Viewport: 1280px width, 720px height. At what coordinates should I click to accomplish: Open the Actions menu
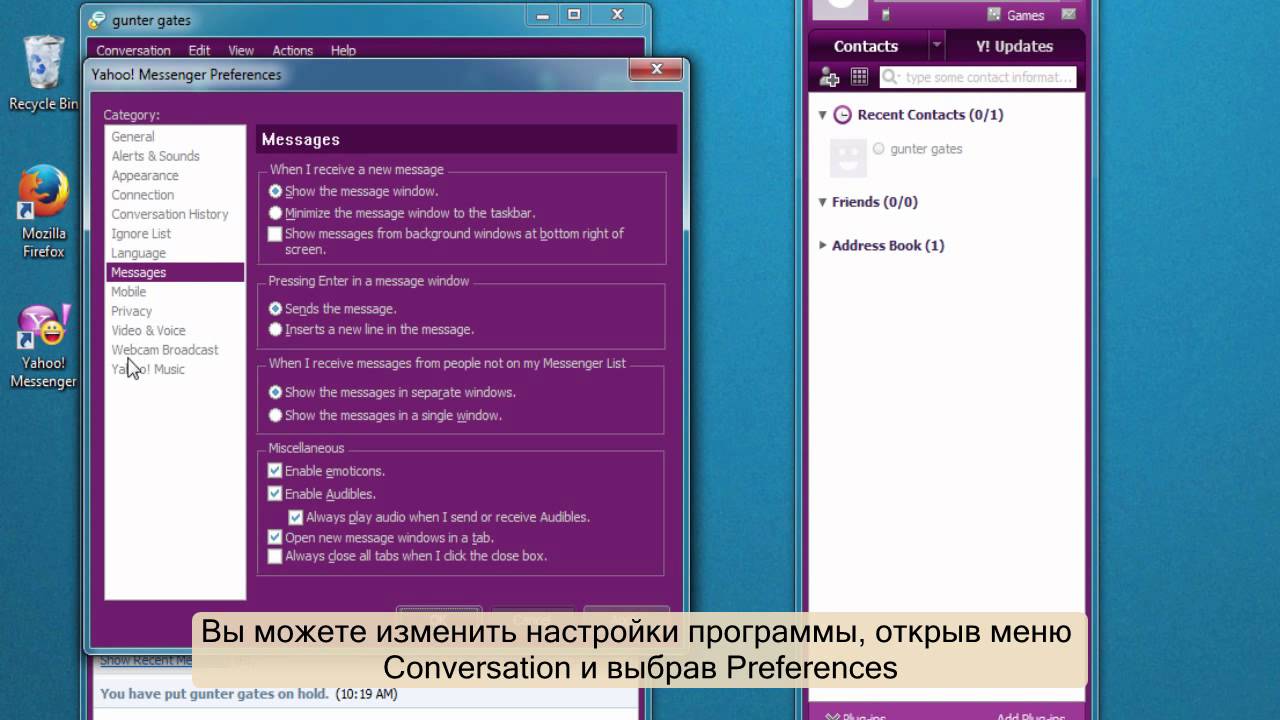pyautogui.click(x=293, y=51)
